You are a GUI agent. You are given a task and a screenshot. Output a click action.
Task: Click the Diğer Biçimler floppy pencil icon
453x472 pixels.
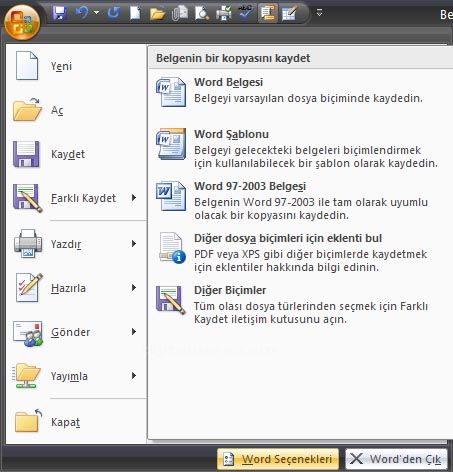point(171,300)
